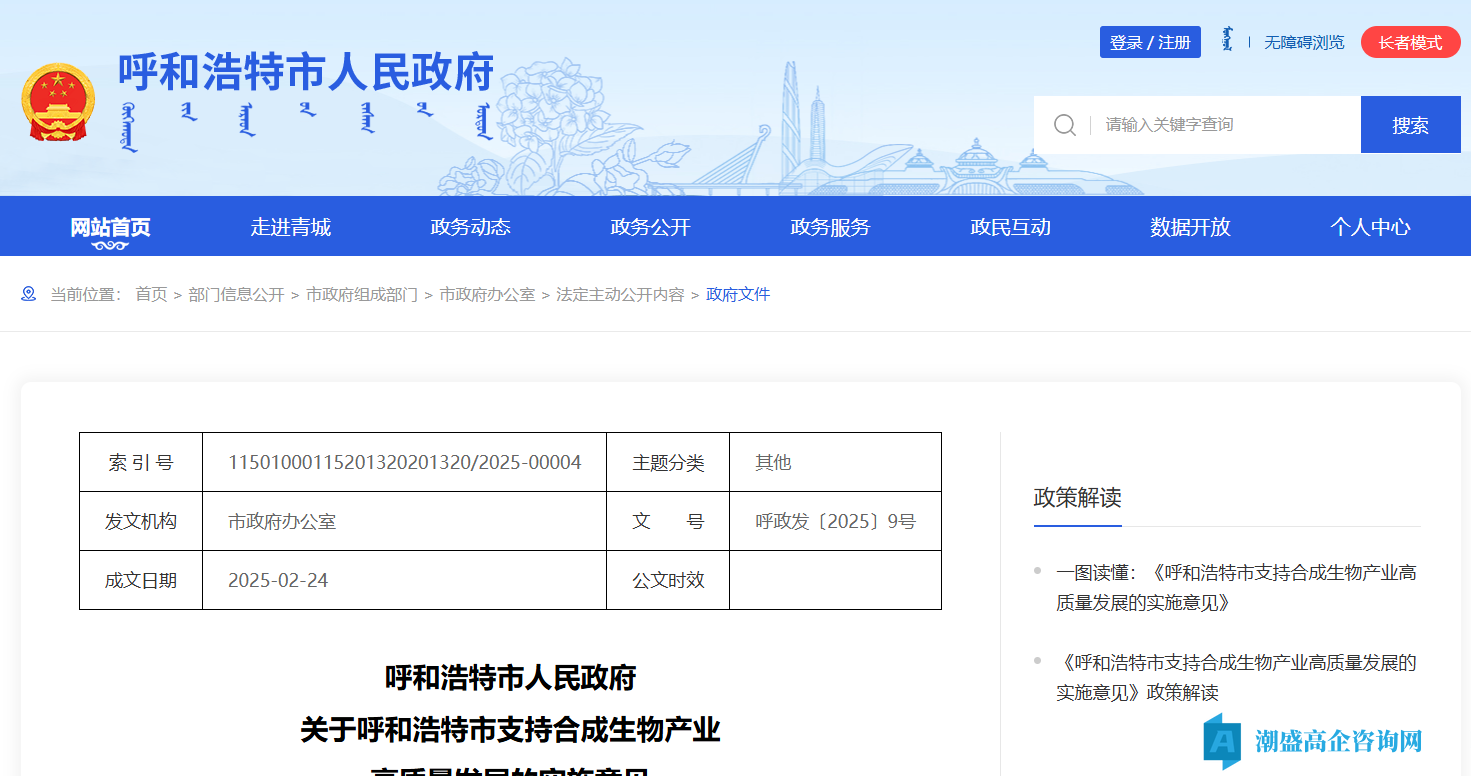Click 市政府办公室 in the breadcrumb
The image size is (1471, 776).
tap(487, 294)
